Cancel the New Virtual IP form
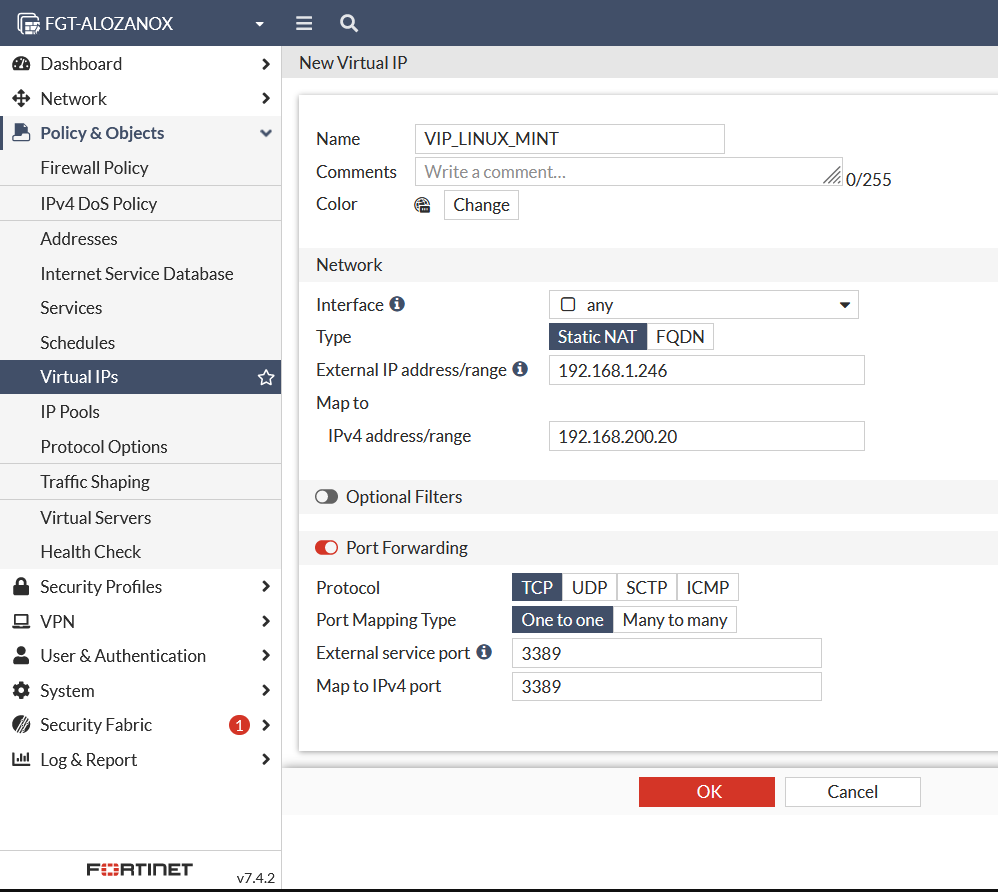Screen dimensions: 998x892 click(x=852, y=791)
